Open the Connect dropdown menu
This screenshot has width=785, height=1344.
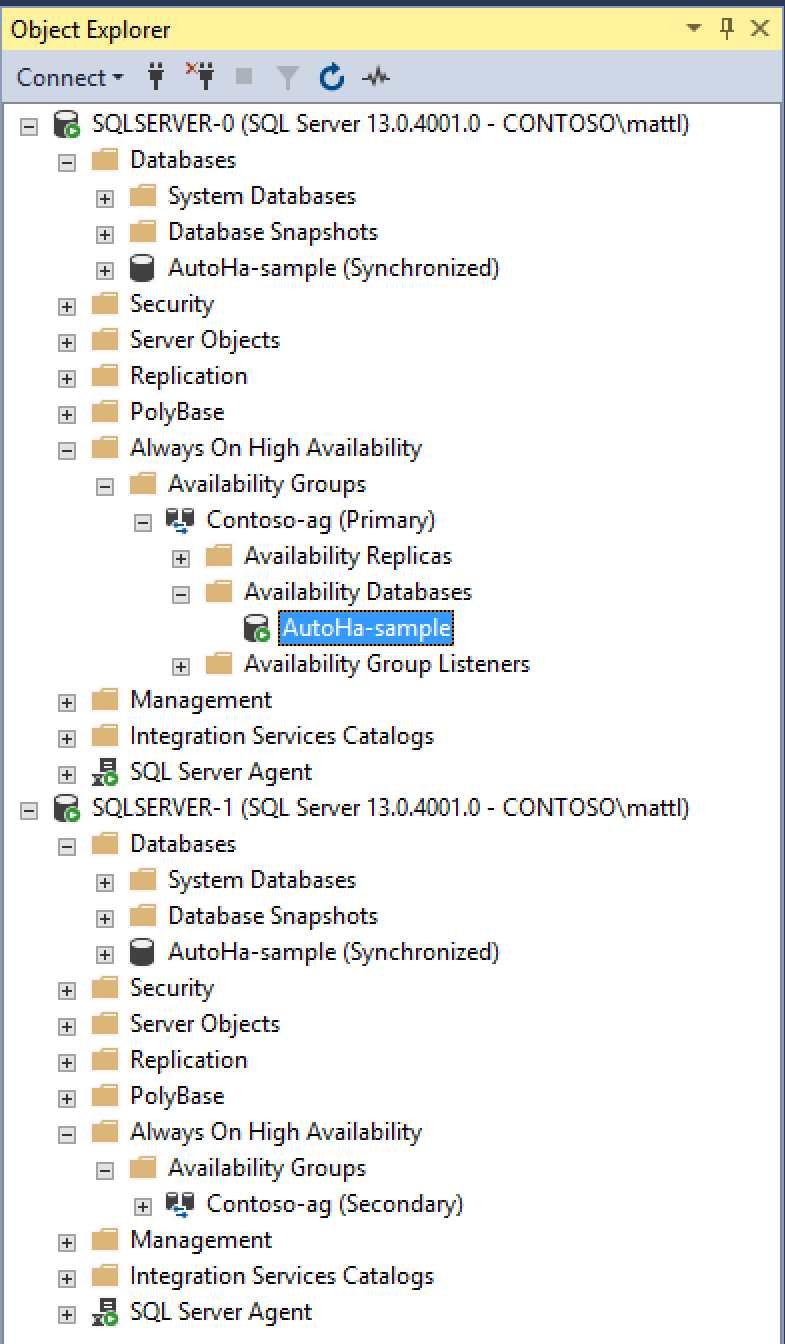pyautogui.click(x=67, y=77)
